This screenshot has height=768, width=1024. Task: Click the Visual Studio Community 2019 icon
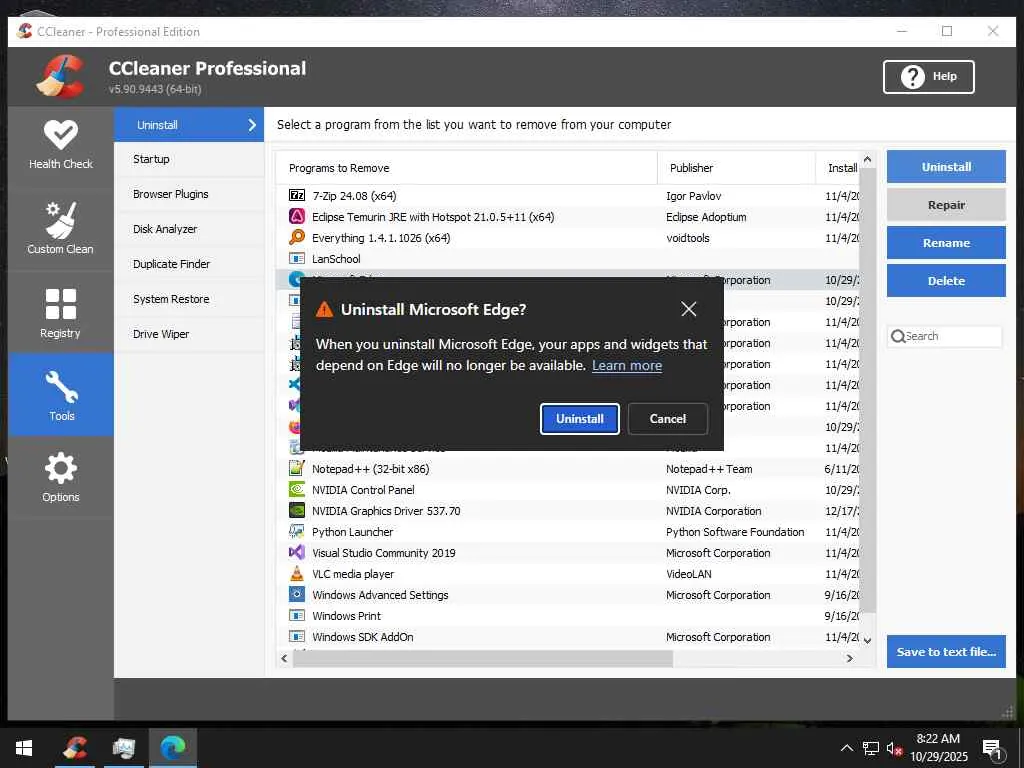coord(296,552)
